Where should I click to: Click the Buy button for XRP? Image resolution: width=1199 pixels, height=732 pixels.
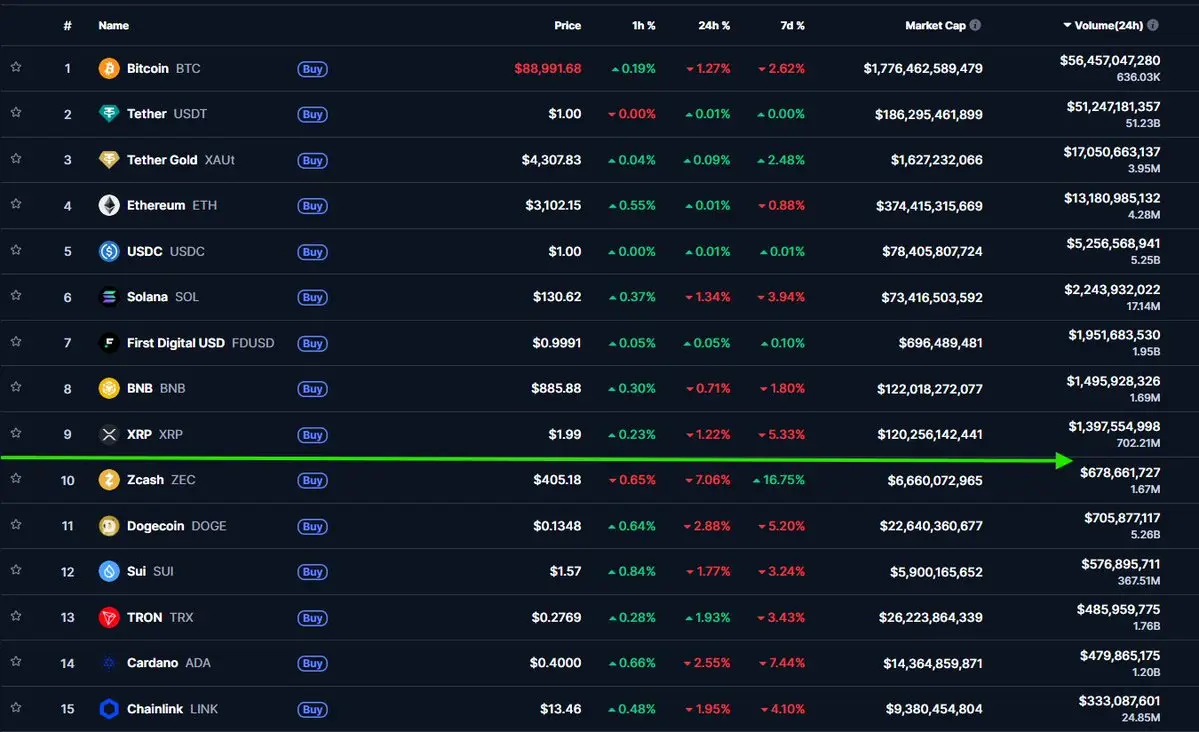[312, 435]
